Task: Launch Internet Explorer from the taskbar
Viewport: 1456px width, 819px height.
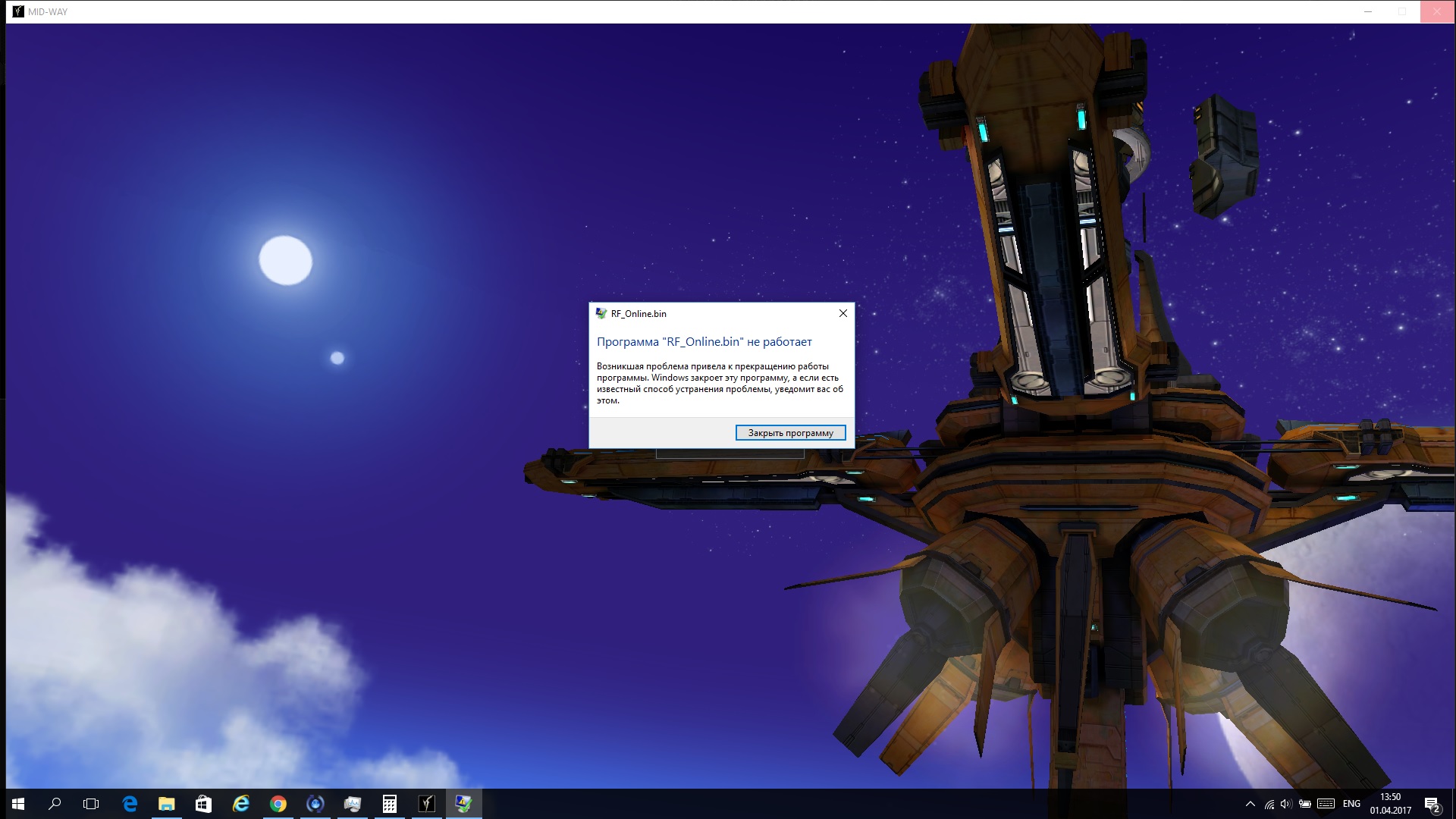Action: pyautogui.click(x=240, y=804)
